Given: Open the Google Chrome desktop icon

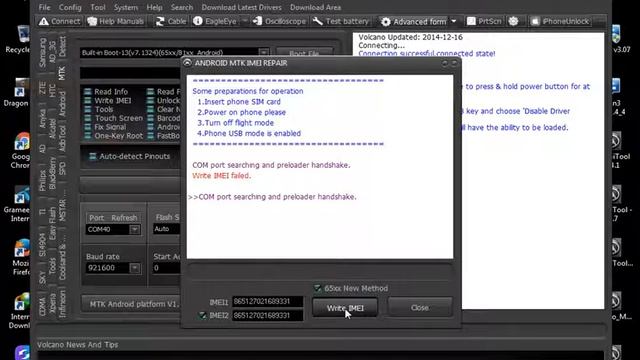Looking at the screenshot, I should click(20, 151).
